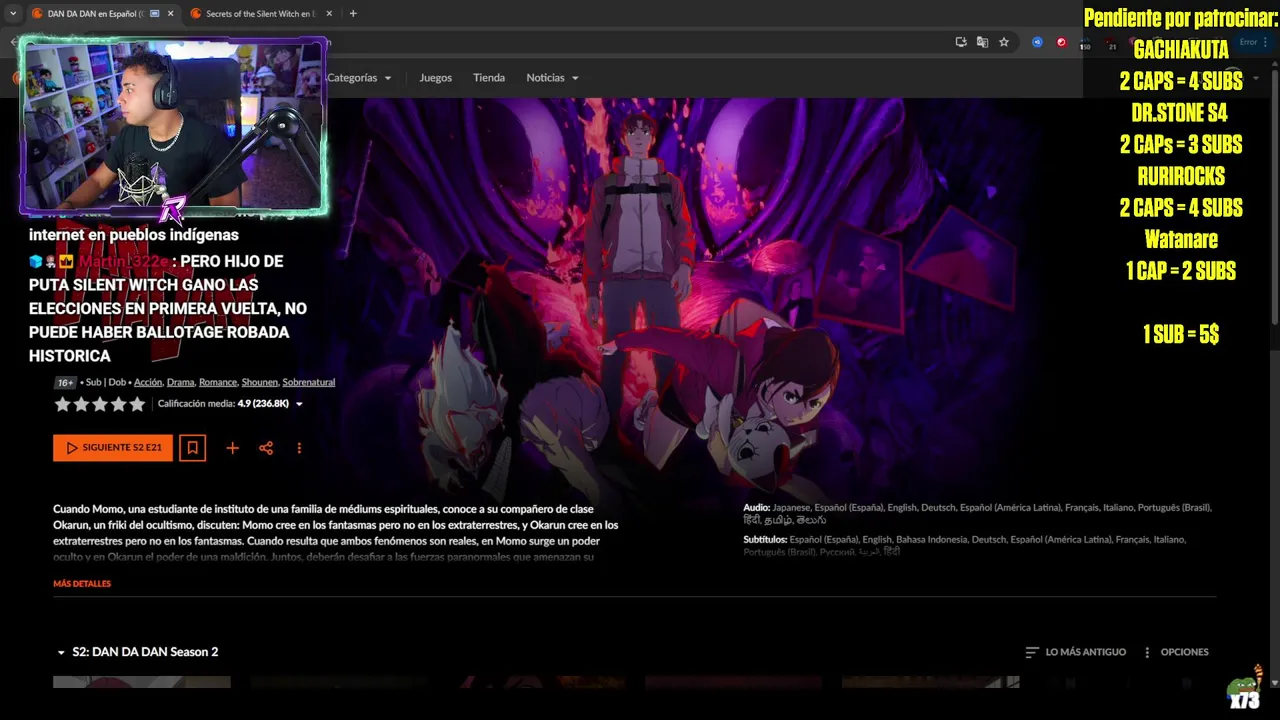Bookmark this page with the star icon
The height and width of the screenshot is (720, 1280).
tap(1004, 42)
